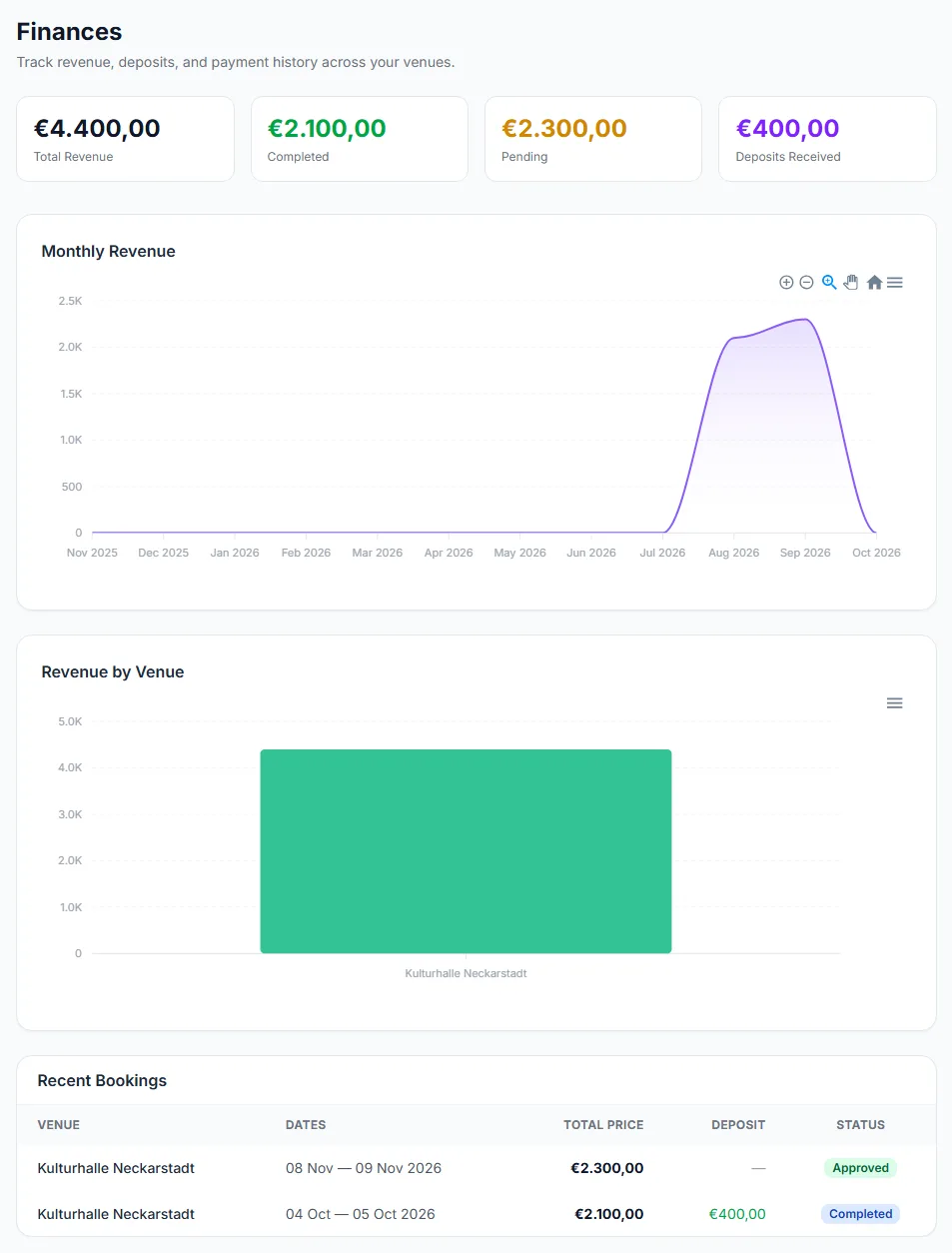Viewport: 952px width, 1253px height.
Task: Select Kulturhalle Neckarstadt in the 04 Oct booking row
Action: click(x=116, y=1214)
